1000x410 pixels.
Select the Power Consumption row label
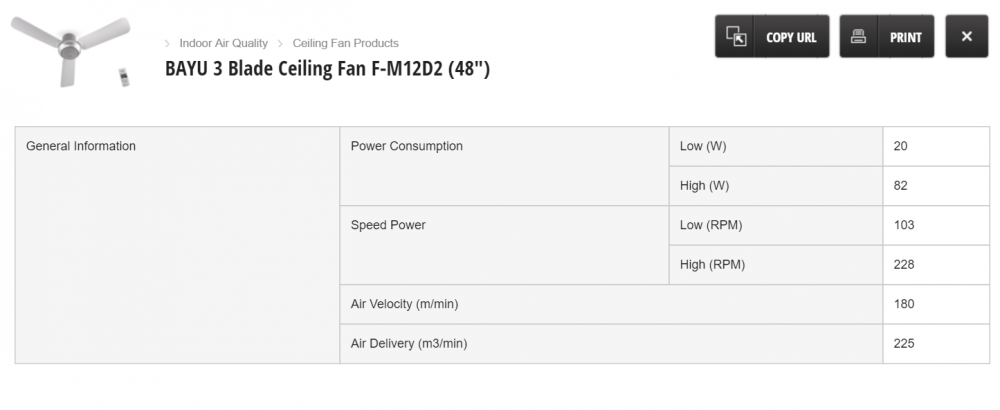(x=406, y=146)
